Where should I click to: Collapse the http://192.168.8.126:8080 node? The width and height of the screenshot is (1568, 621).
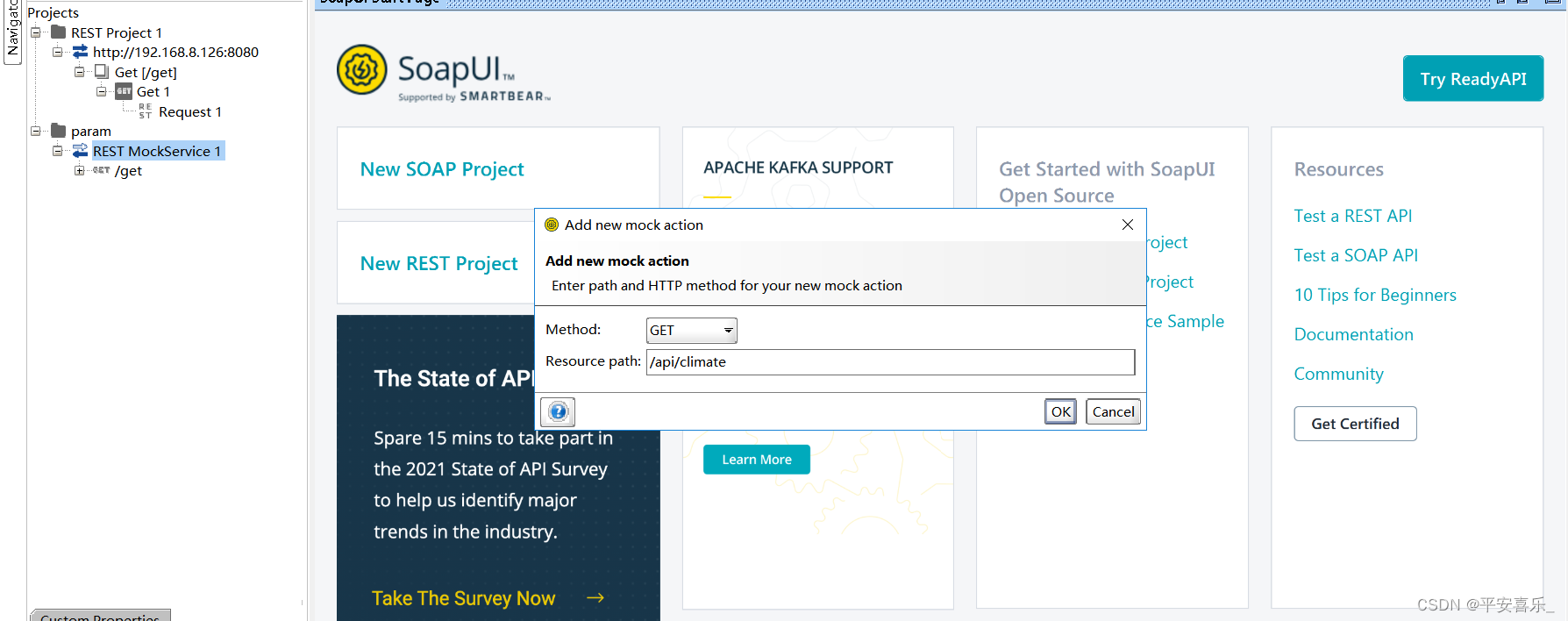(x=58, y=52)
